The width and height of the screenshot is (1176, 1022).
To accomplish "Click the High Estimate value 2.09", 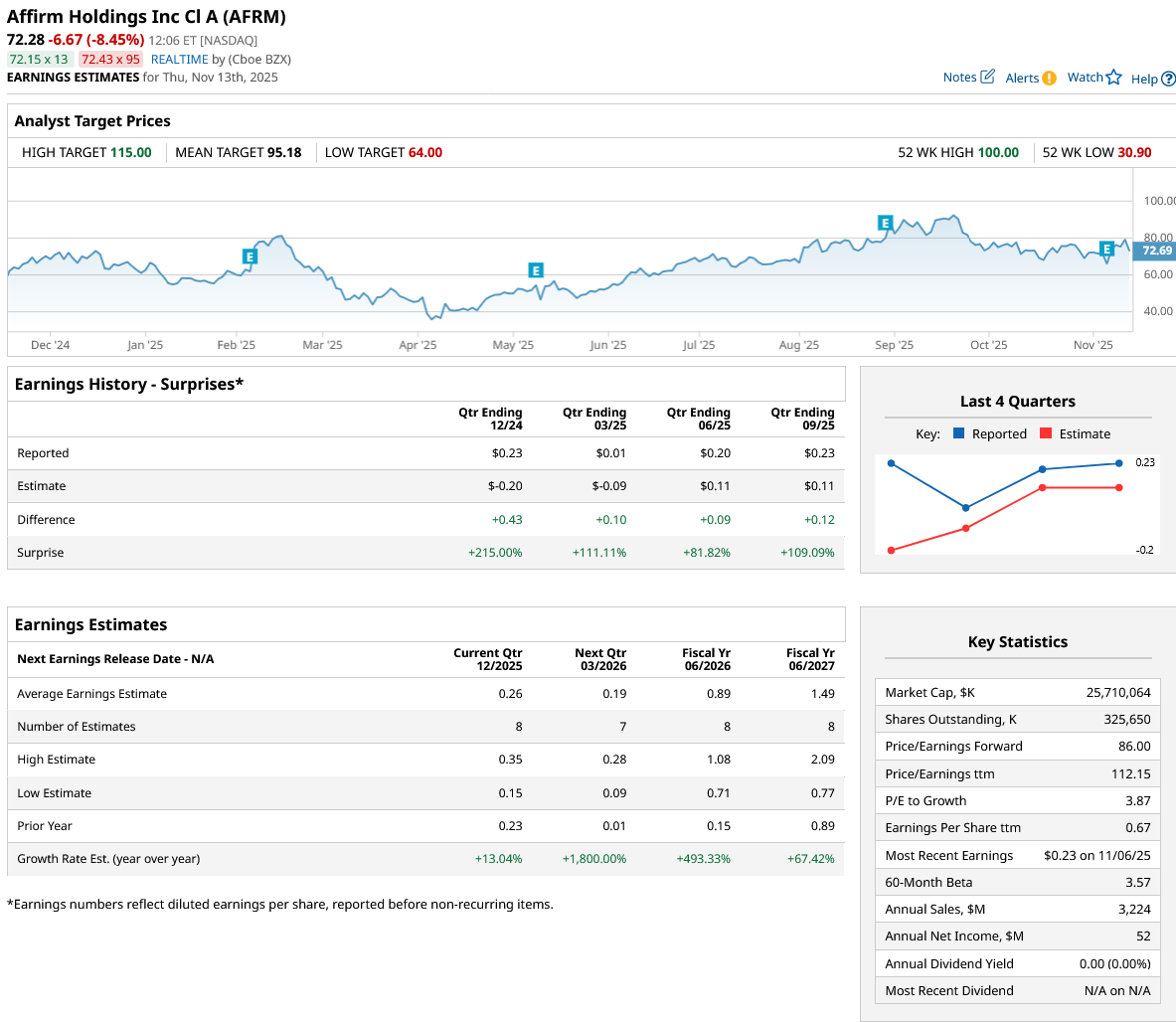I will [x=823, y=759].
